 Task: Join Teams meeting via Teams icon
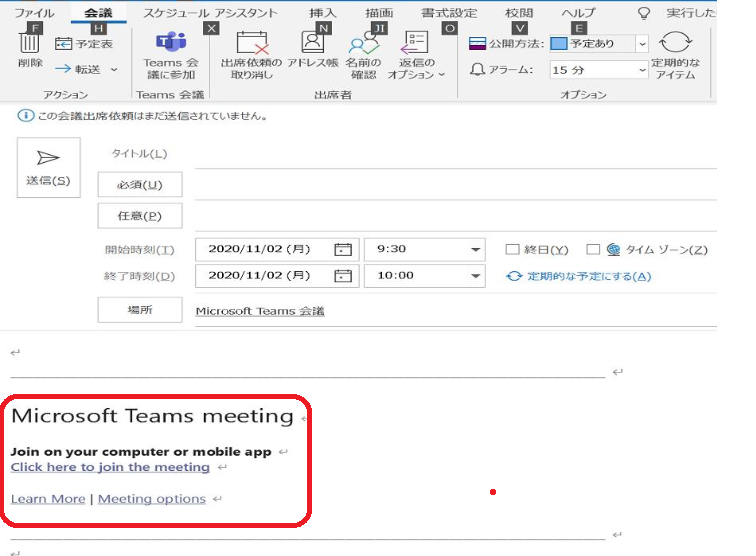point(171,42)
